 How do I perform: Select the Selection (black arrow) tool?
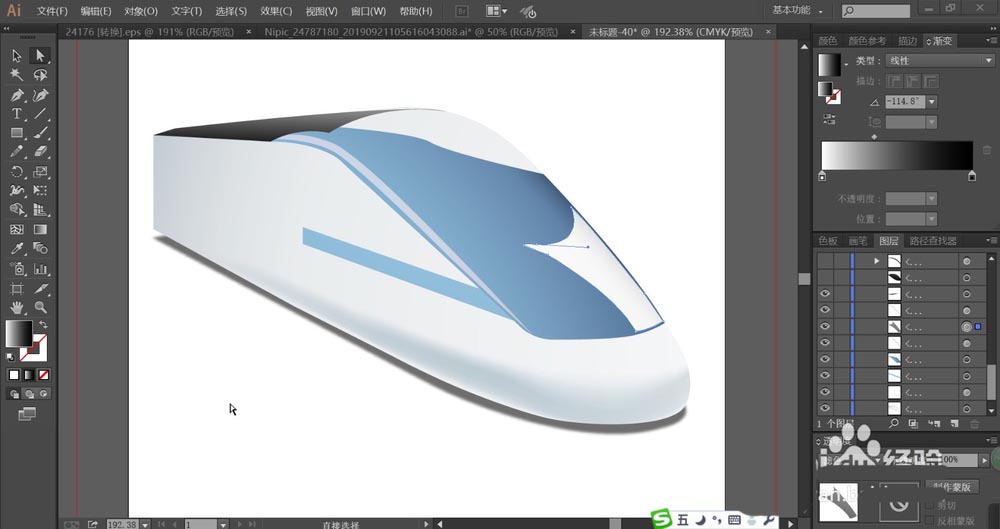point(17,56)
